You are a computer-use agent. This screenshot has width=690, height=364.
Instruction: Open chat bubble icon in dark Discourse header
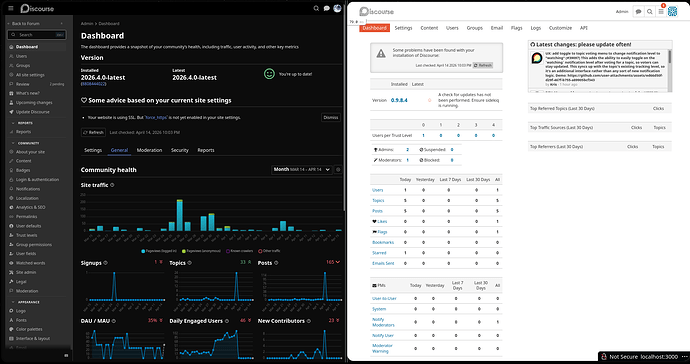(327, 8)
